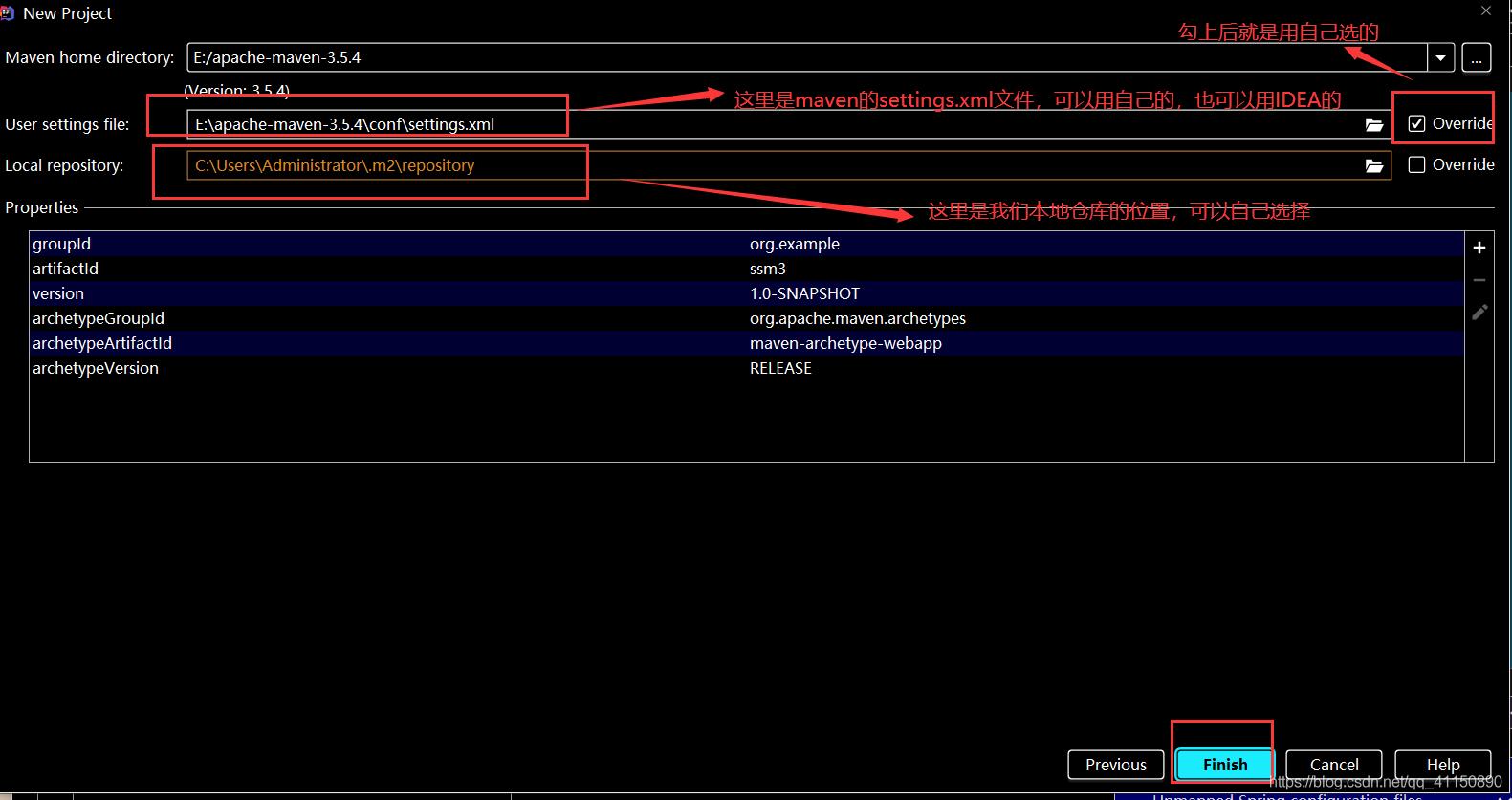Click the add property plus icon
1512x800 pixels.
pyautogui.click(x=1479, y=248)
